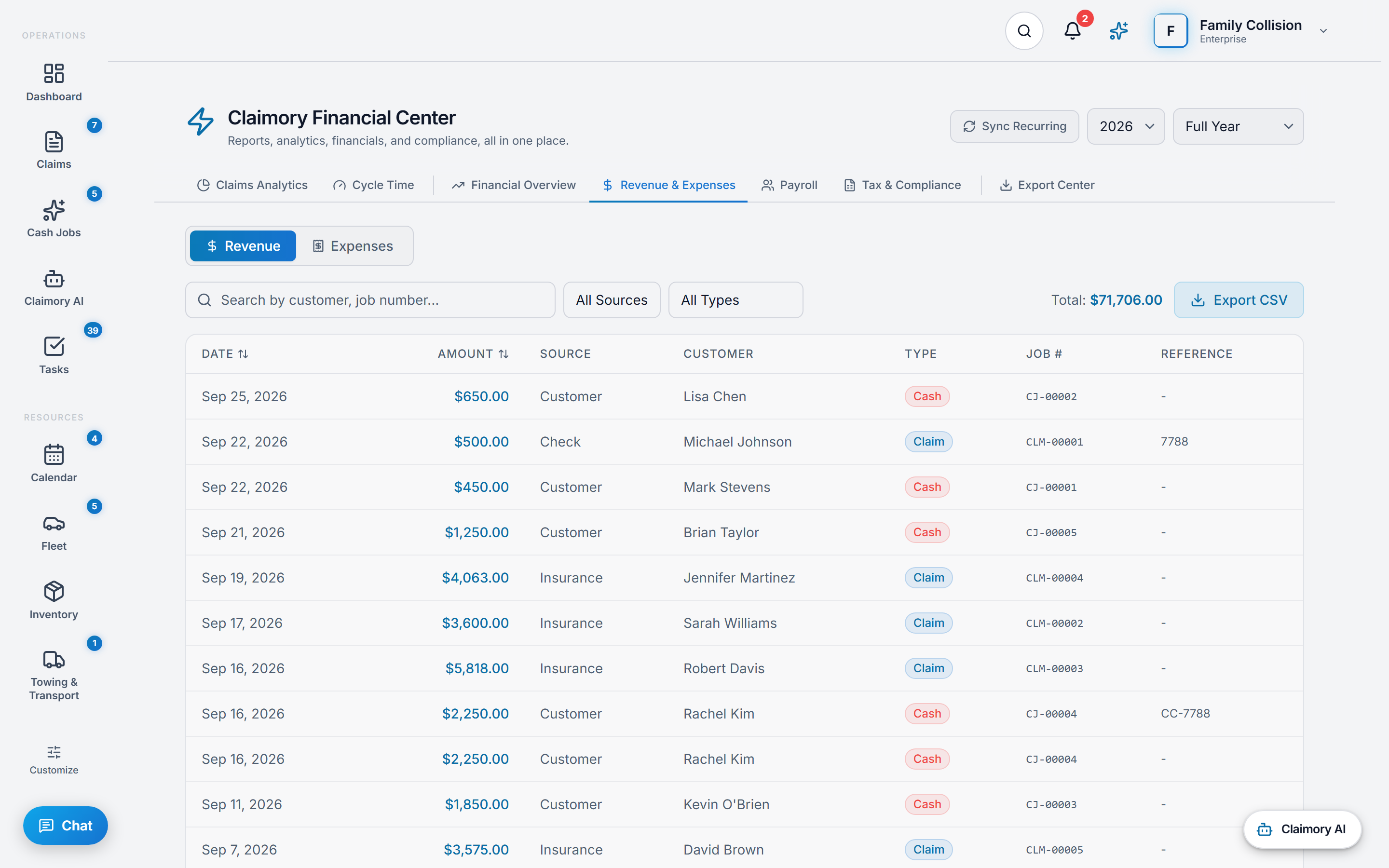Viewport: 1389px width, 868px height.
Task: Switch to Claims Analytics tab
Action: [252, 186]
